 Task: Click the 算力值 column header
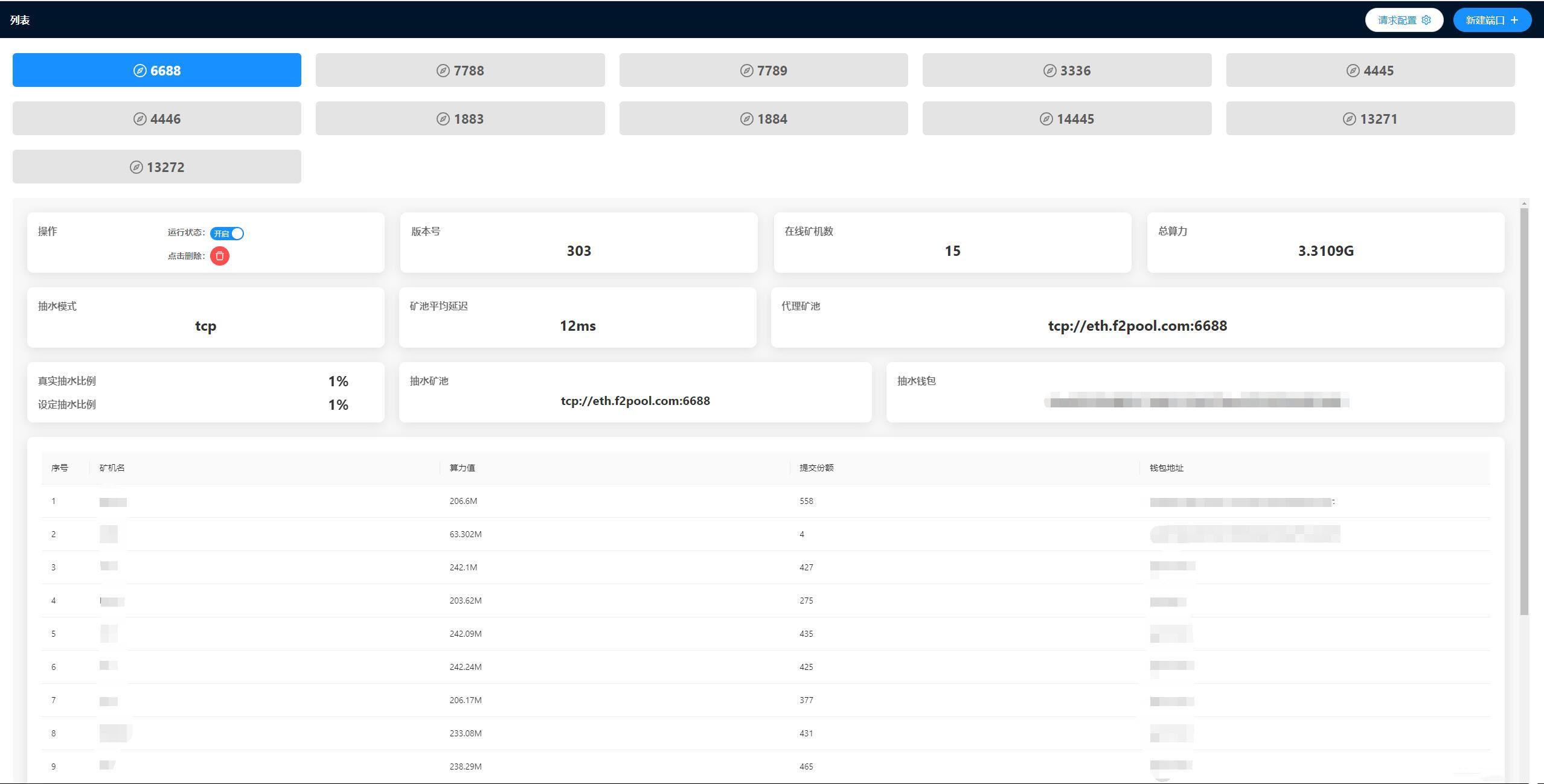point(462,468)
